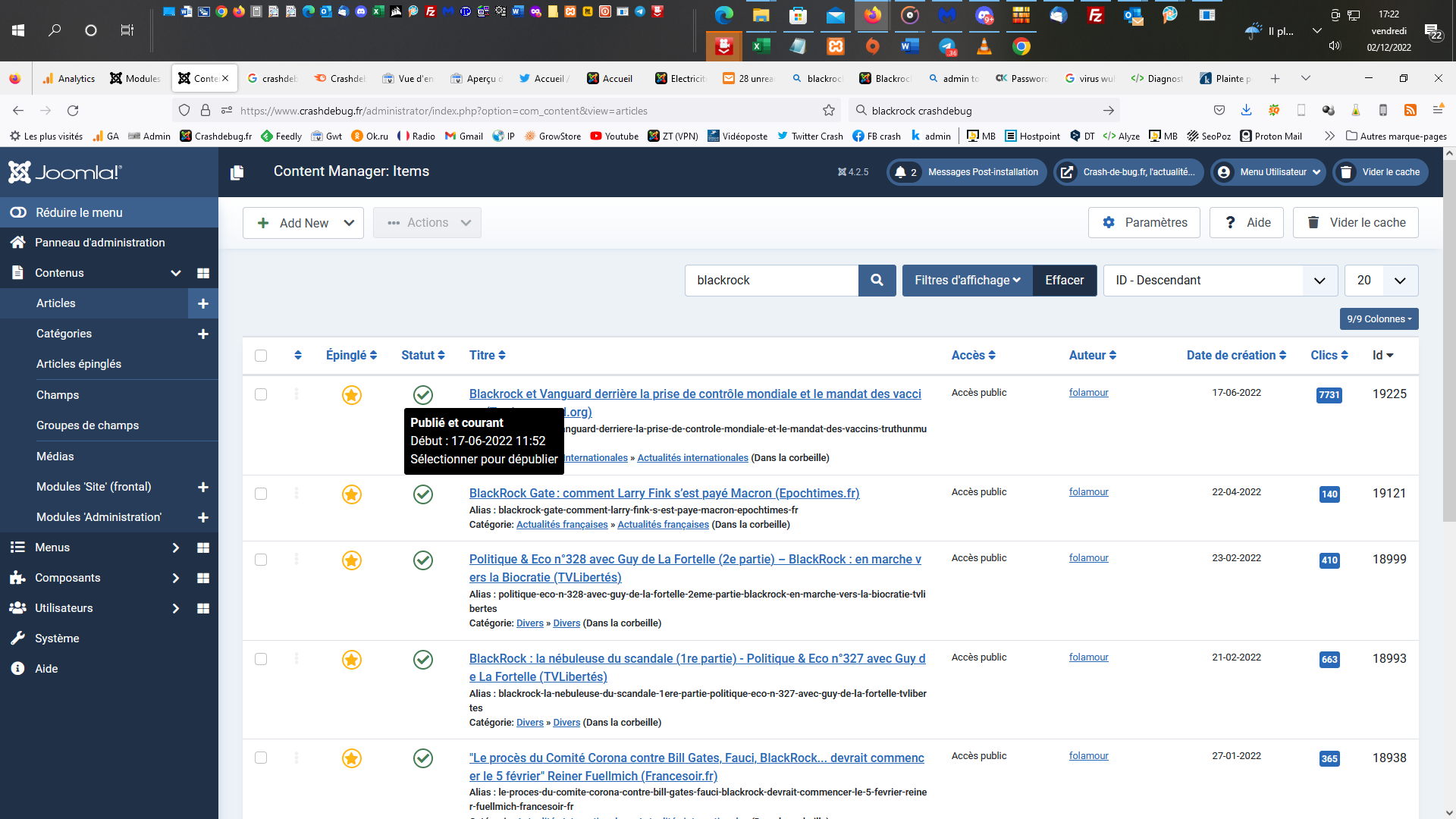
Task: Open Contenus dashboard grid icon
Action: [x=202, y=273]
